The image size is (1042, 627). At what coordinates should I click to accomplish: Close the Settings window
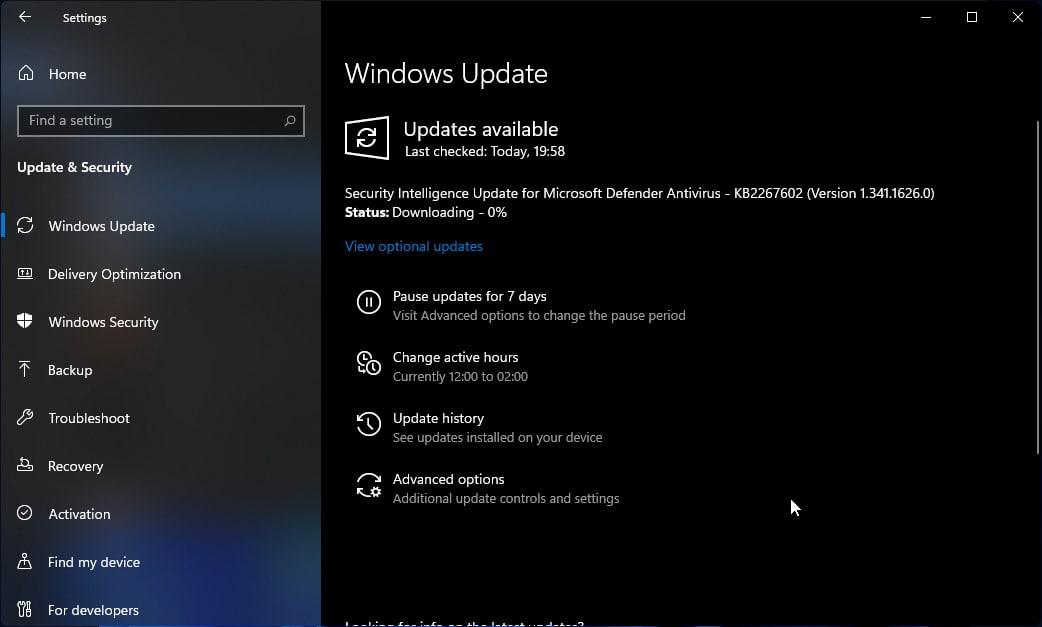tap(1017, 17)
